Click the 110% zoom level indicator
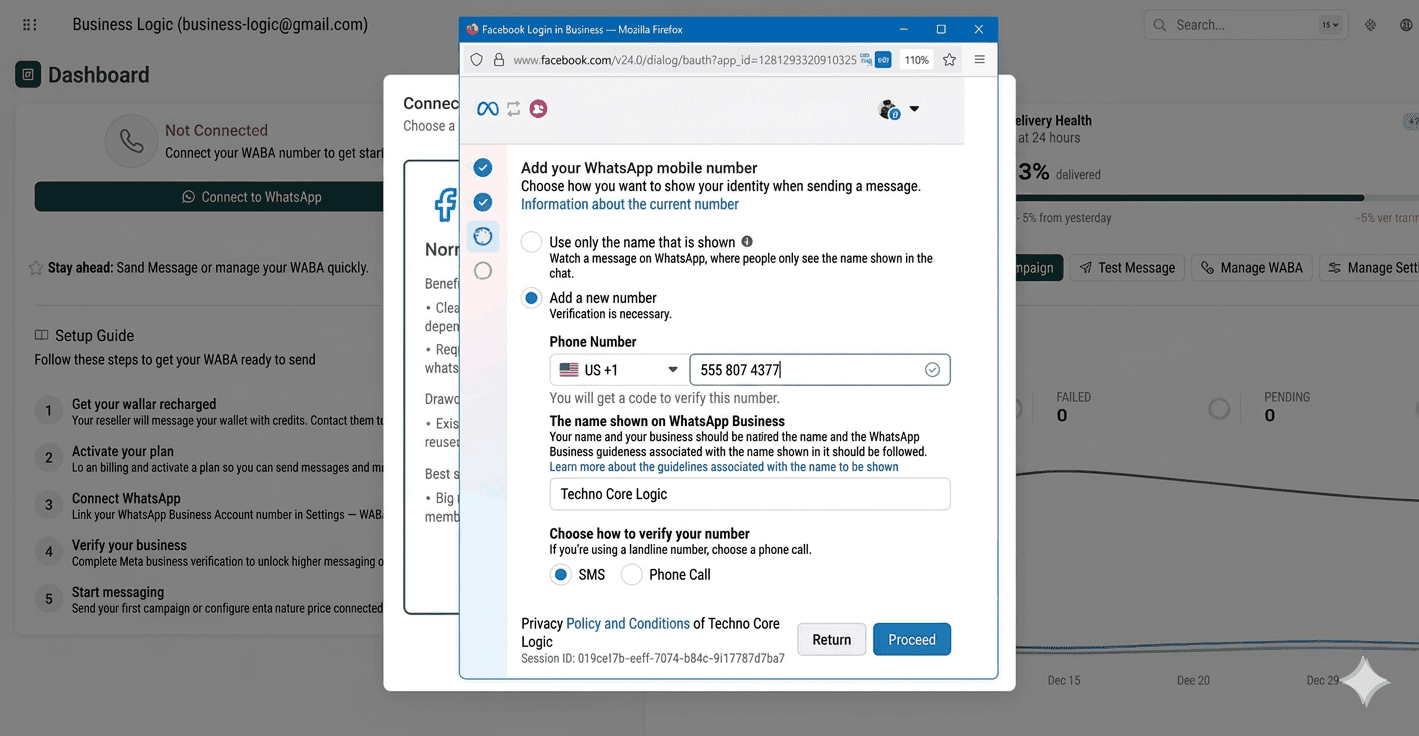 pos(916,60)
